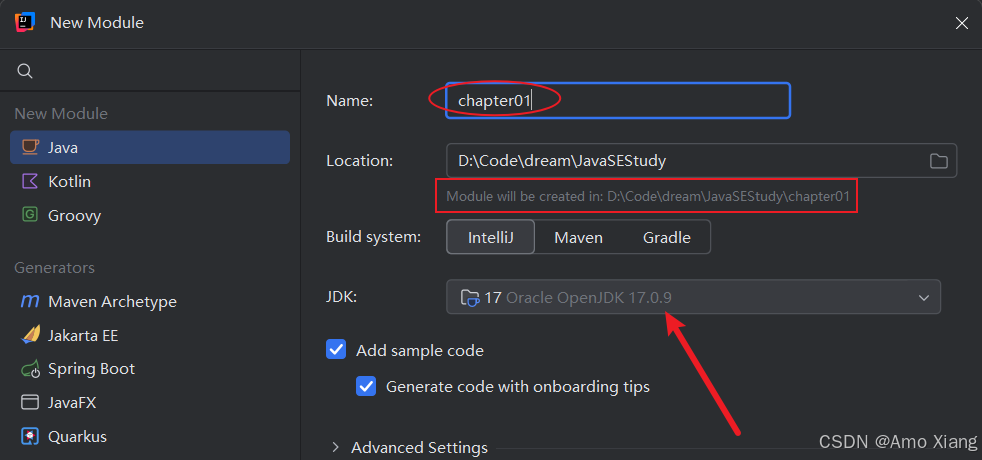982x460 pixels.
Task: Close the New Module dialog
Action: [961, 22]
